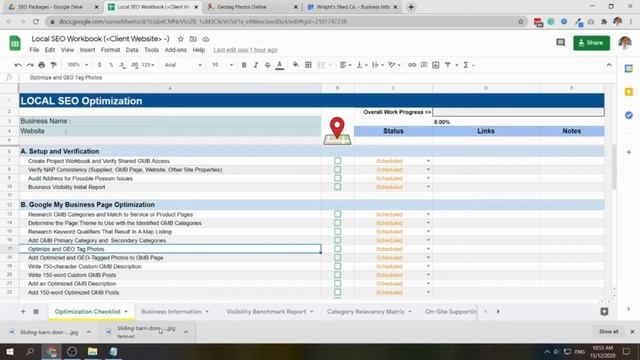Open the All sheets list icon
The height and width of the screenshot is (360, 640).
(x=36, y=311)
